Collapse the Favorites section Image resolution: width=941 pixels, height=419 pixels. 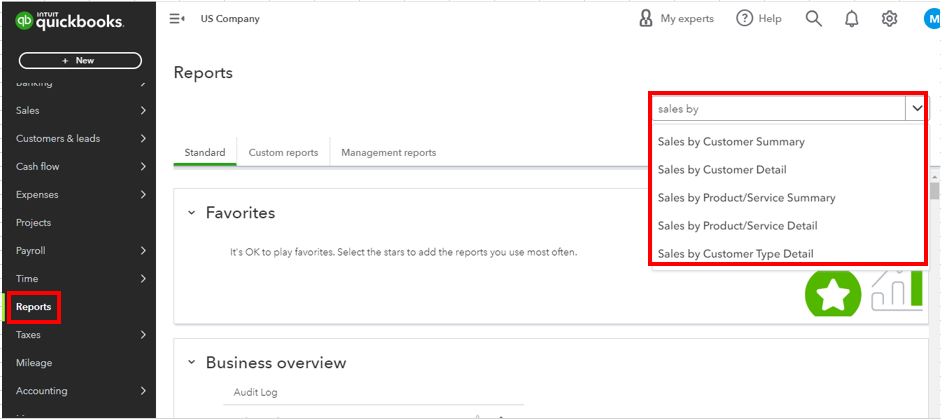pos(191,213)
